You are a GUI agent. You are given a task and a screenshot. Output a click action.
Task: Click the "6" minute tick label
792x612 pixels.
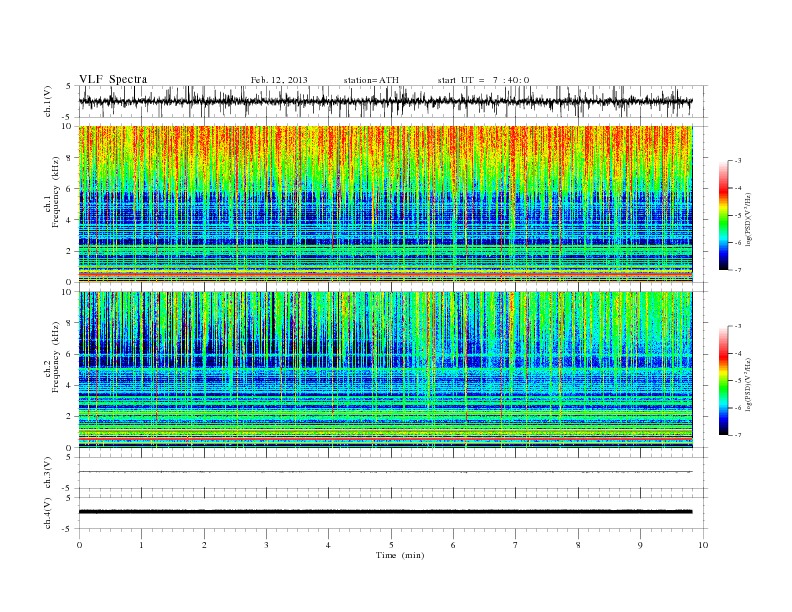tap(453, 545)
